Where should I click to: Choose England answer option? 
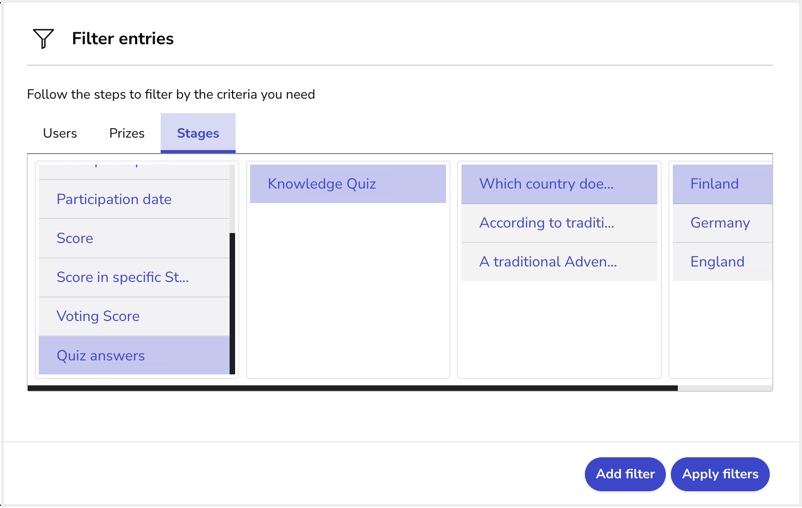coord(722,261)
